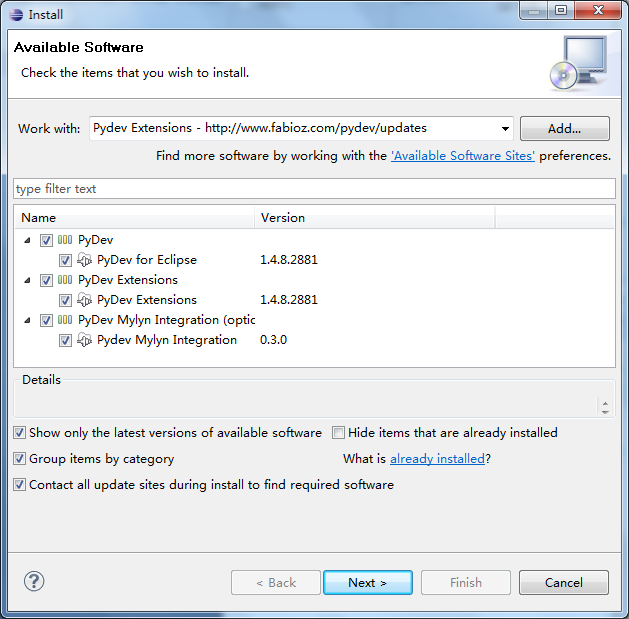Screen dimensions: 629x619
Task: Click the Version column header
Action: (374, 217)
